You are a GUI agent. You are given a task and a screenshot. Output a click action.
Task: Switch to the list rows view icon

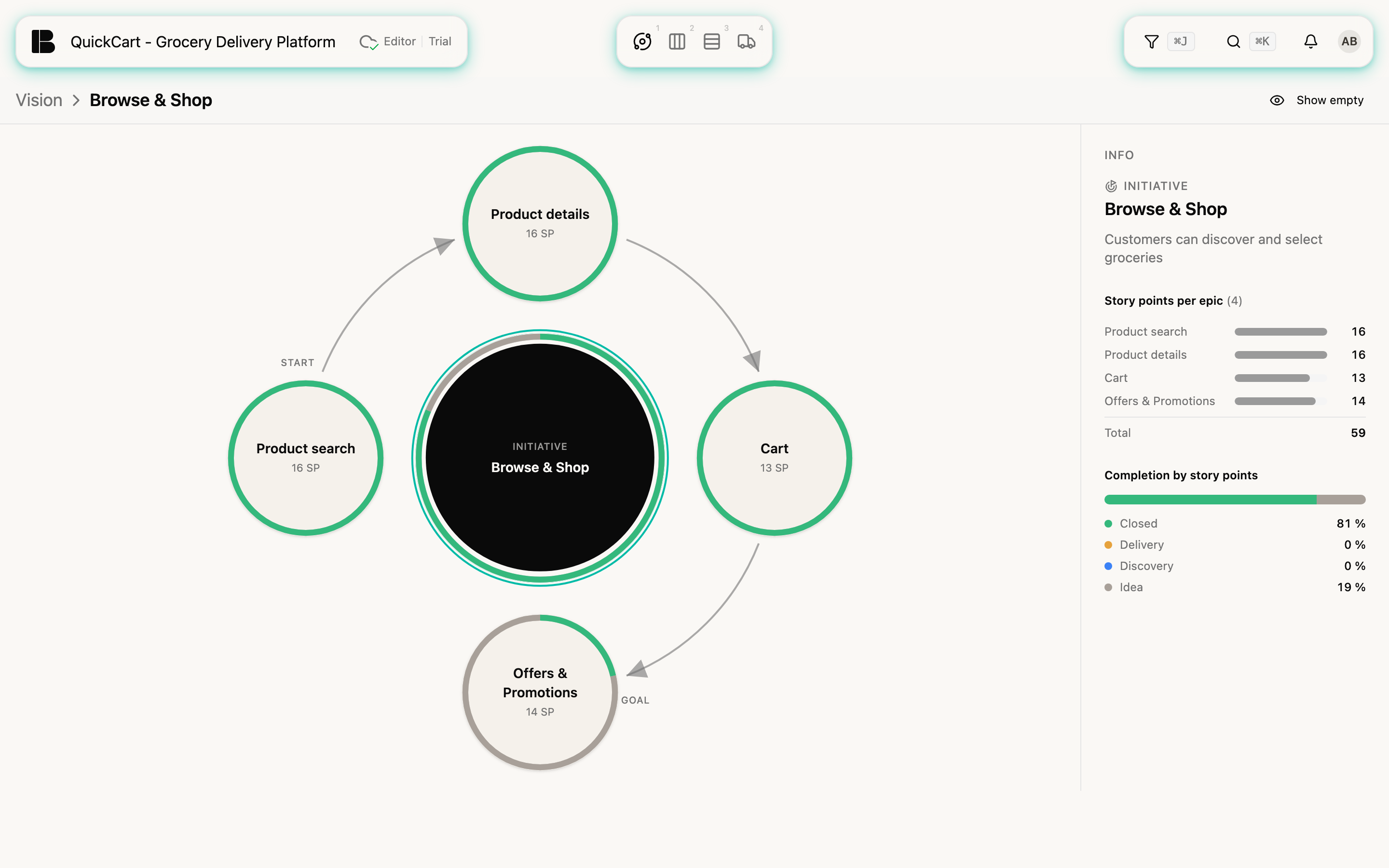point(711,41)
